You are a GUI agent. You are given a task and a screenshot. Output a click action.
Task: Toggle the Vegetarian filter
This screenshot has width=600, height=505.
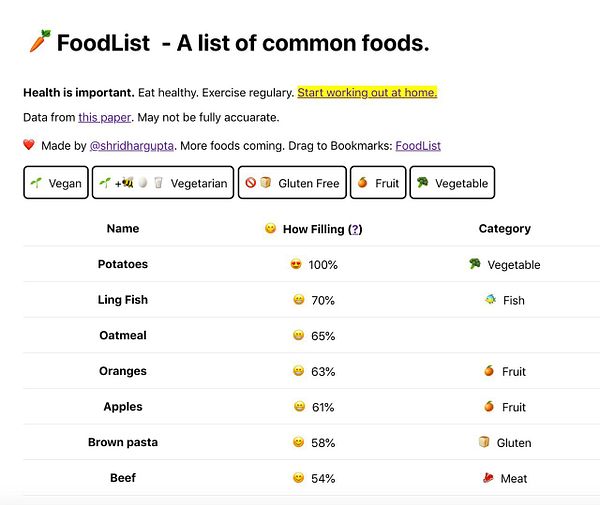point(163,183)
